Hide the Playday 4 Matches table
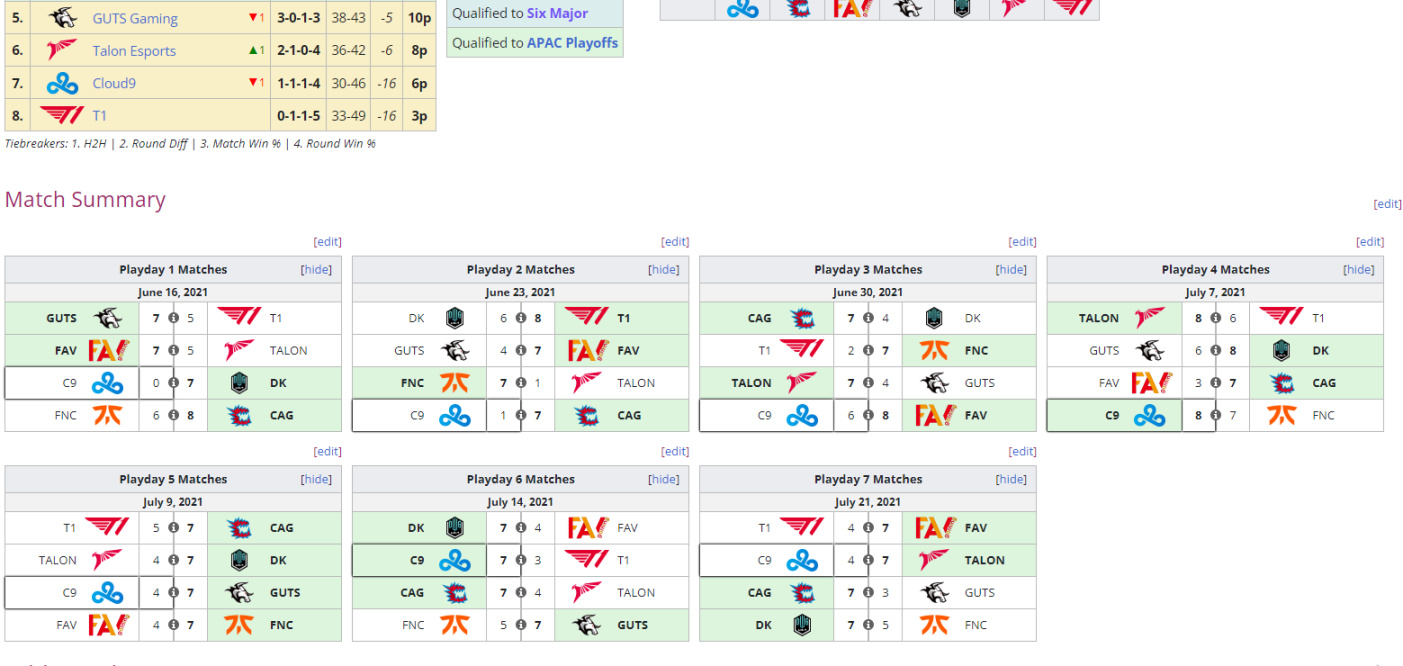 point(1358,270)
